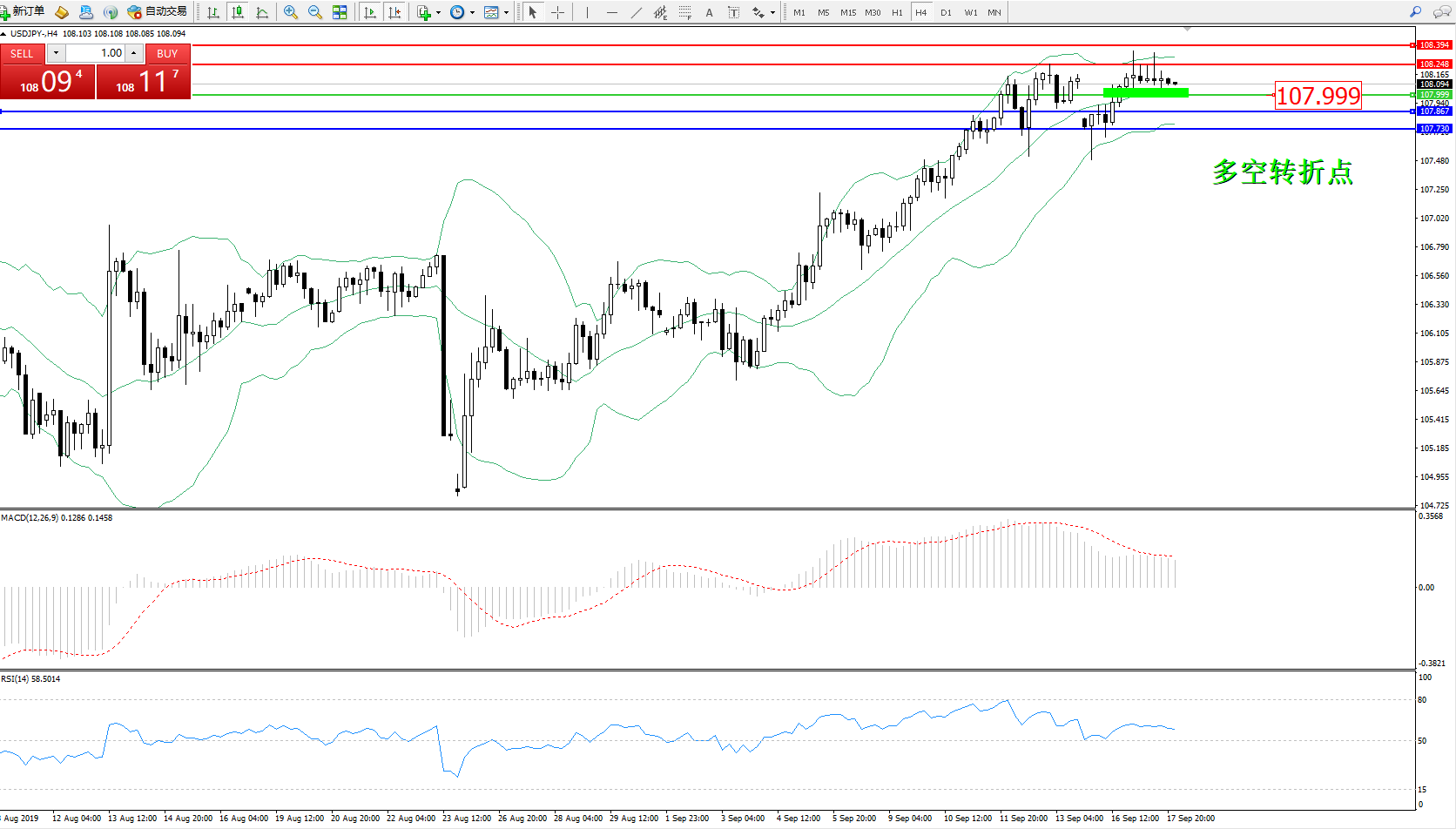Expand the Templates dropdown arrow
The width and height of the screenshot is (1456, 829).
click(506, 12)
